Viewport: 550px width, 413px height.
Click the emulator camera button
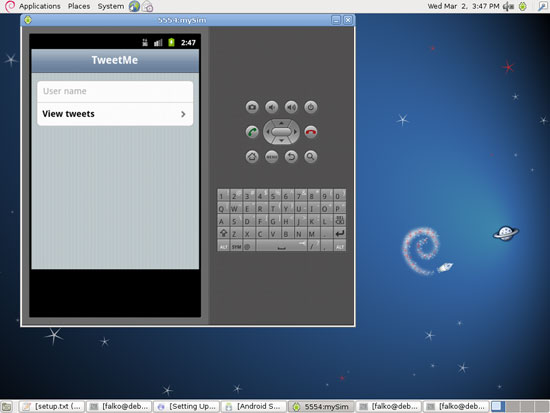point(252,107)
